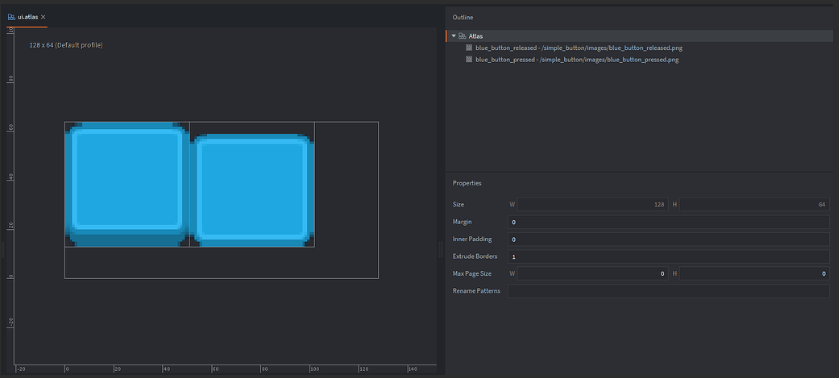Select blue_button_released.png entry in Outline
This screenshot has width=839, height=378.
click(x=578, y=48)
